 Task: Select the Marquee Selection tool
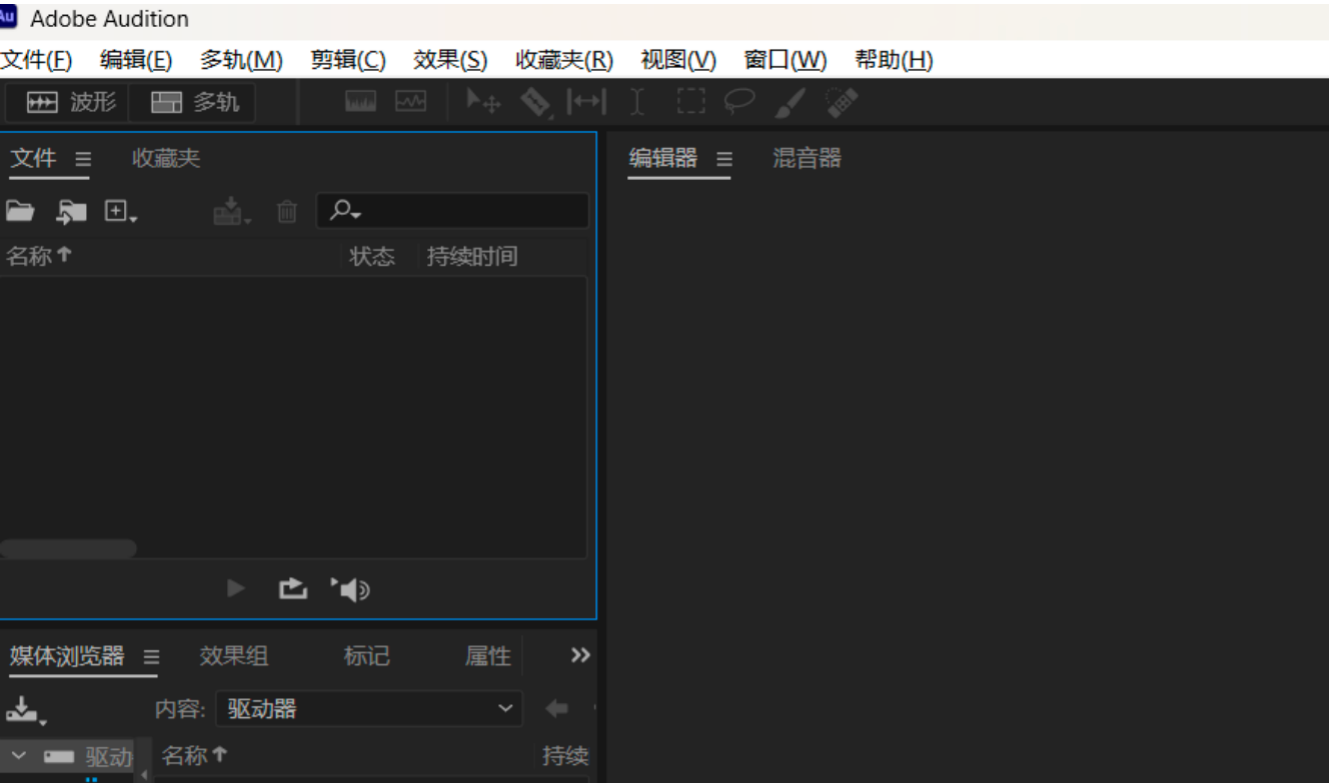pos(690,102)
